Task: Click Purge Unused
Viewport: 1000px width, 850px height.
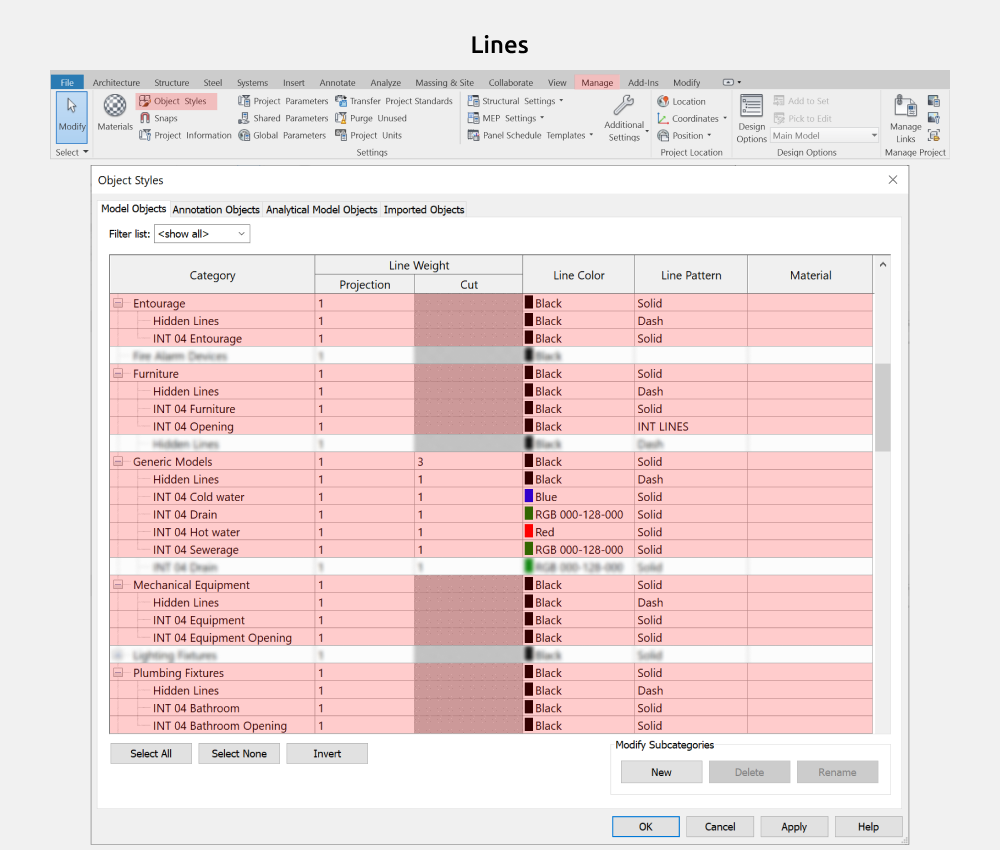Action: point(371,118)
